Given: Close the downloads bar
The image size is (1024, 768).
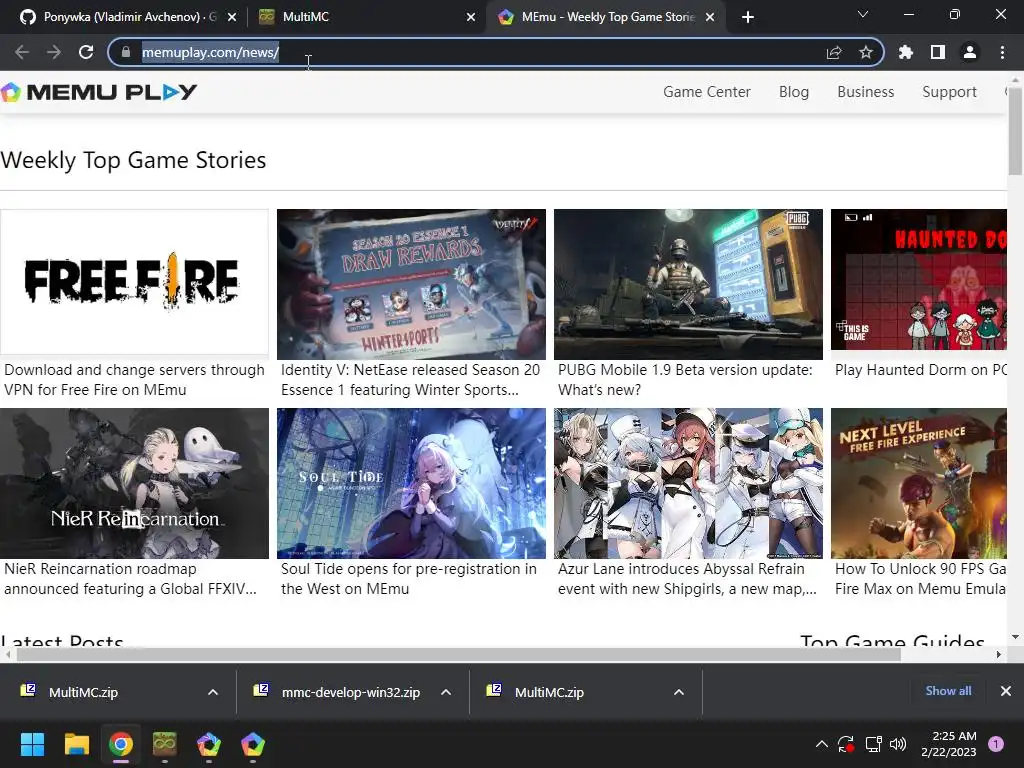Looking at the screenshot, I should (x=1006, y=691).
